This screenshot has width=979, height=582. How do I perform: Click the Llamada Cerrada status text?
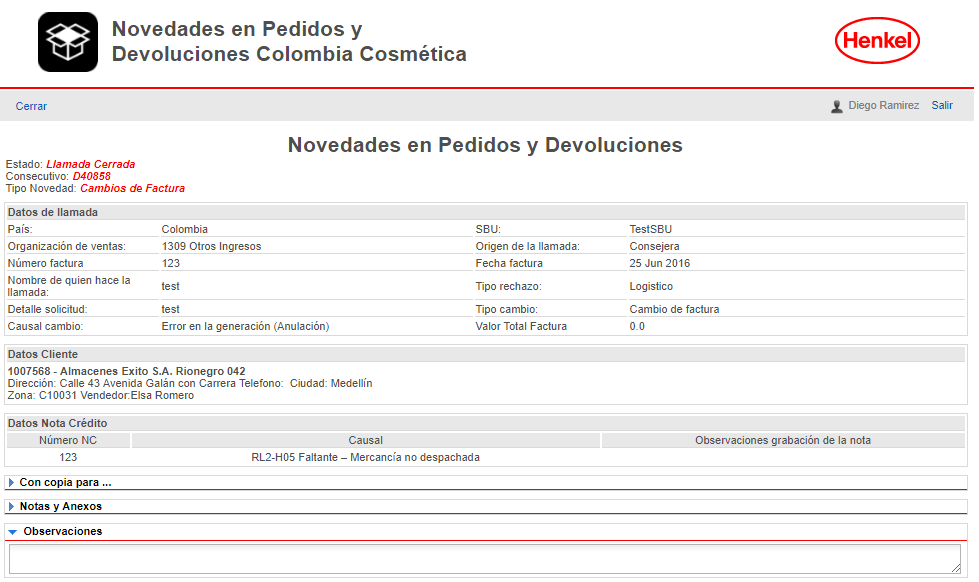coord(90,164)
